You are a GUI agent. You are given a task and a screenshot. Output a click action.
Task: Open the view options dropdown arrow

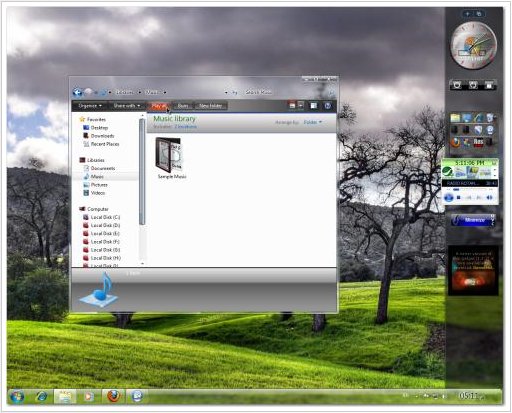pos(301,106)
